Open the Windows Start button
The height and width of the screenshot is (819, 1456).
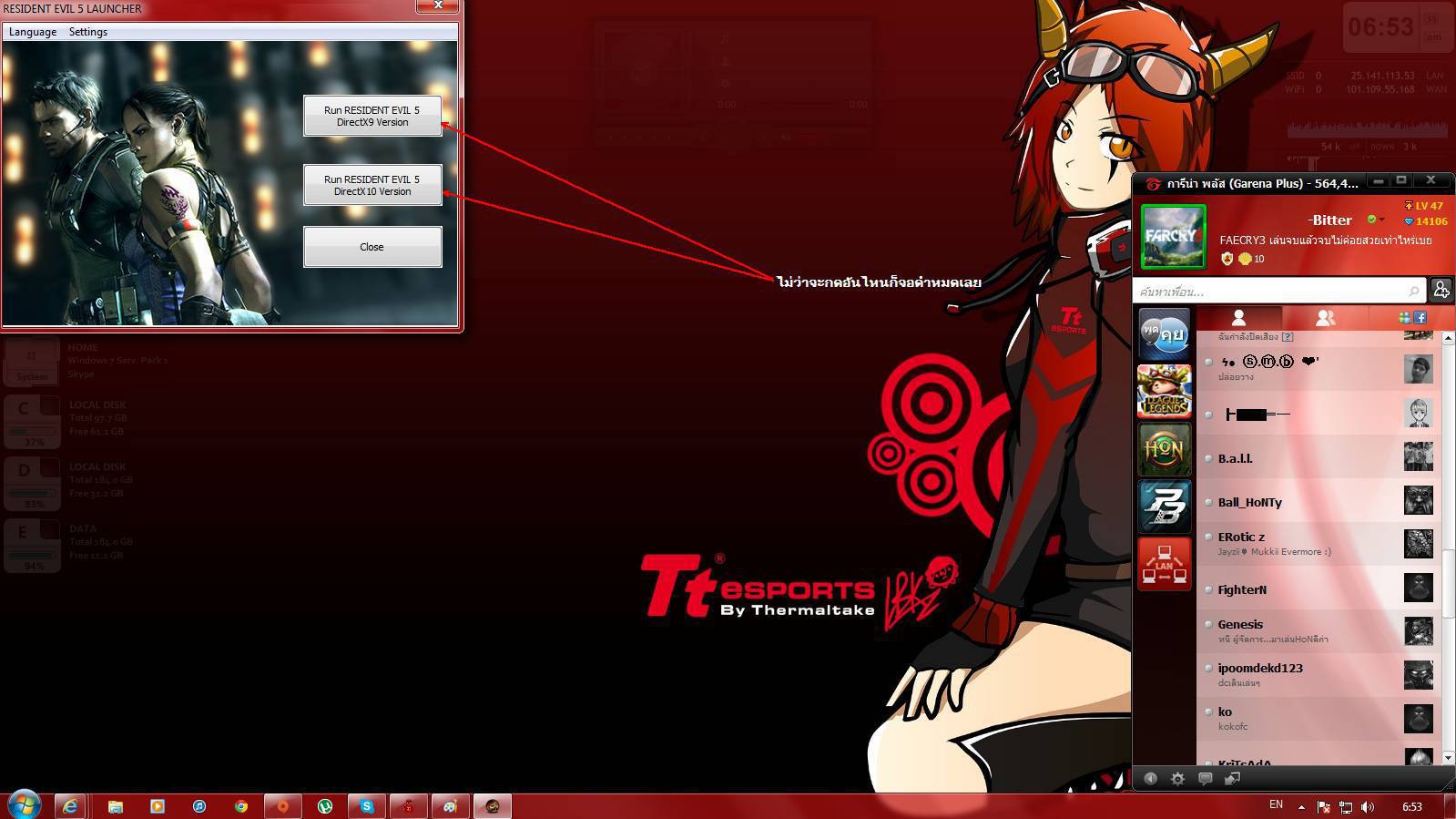(x=24, y=805)
